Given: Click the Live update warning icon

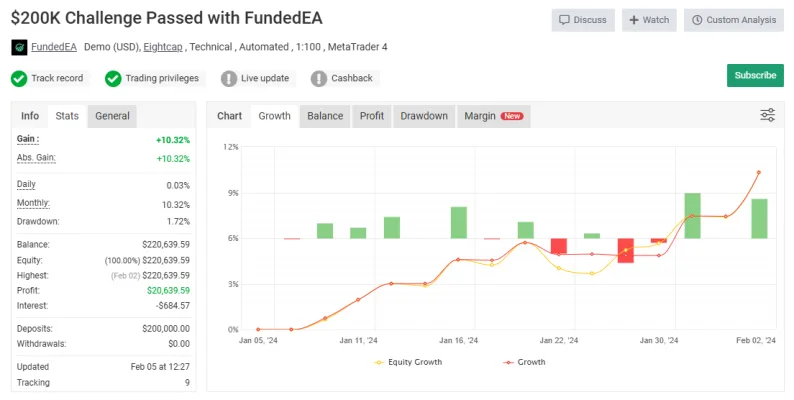Looking at the screenshot, I should (229, 78).
